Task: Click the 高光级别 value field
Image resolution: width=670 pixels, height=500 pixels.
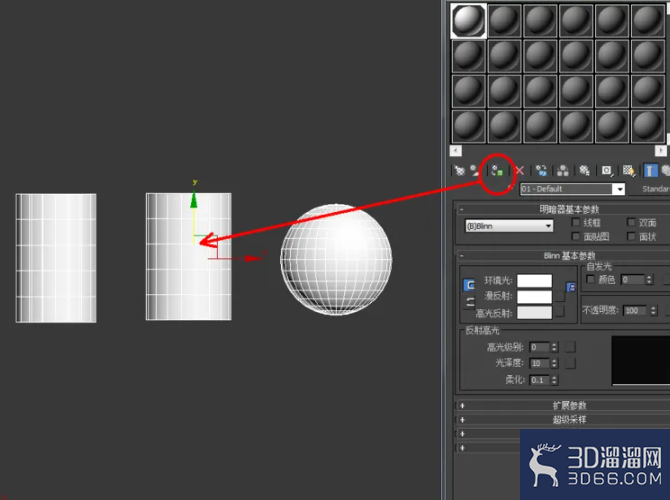Action: (x=539, y=347)
